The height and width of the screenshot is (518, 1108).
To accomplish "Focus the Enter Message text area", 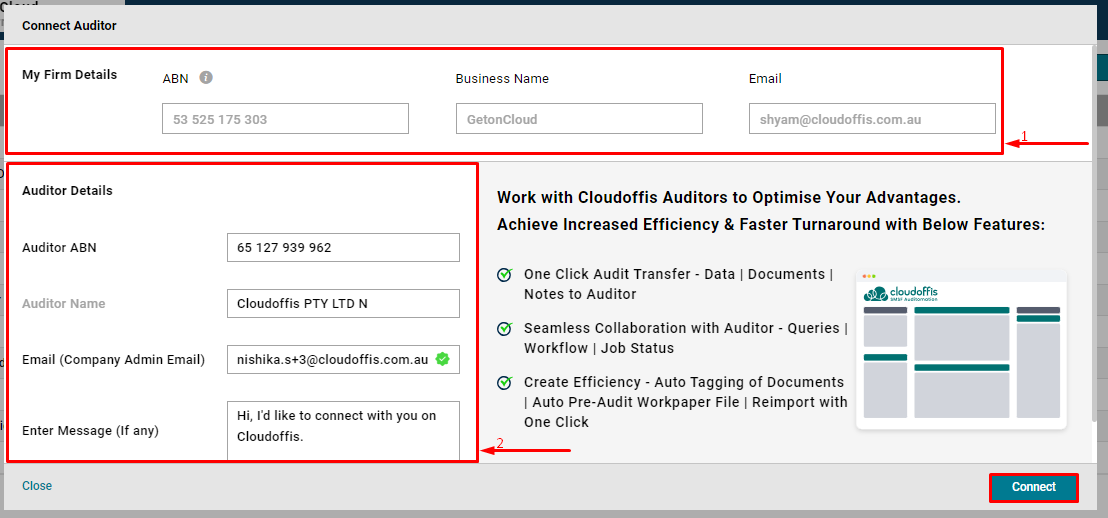I will (343, 430).
